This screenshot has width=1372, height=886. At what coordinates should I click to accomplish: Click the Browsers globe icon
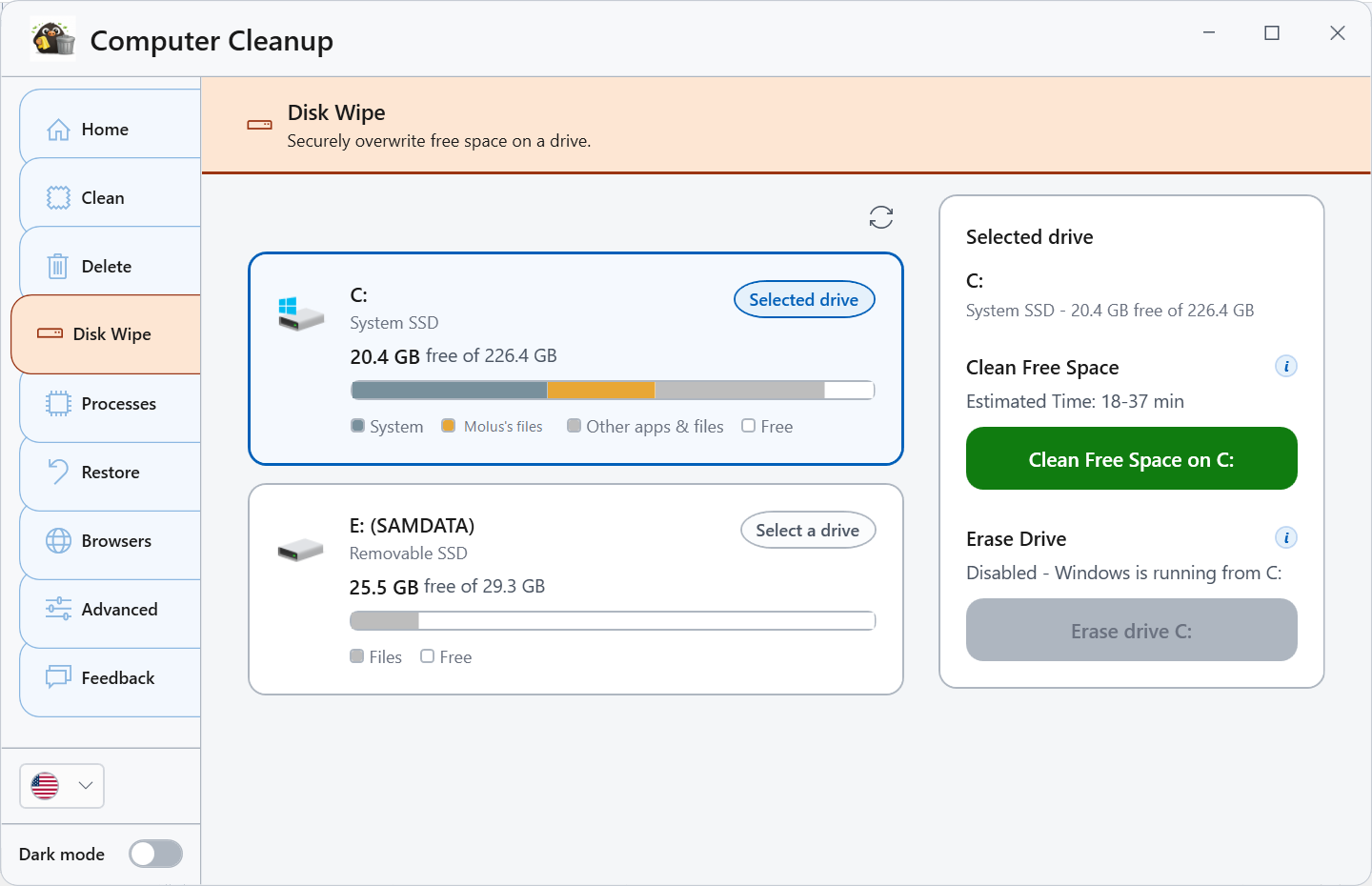(x=58, y=541)
